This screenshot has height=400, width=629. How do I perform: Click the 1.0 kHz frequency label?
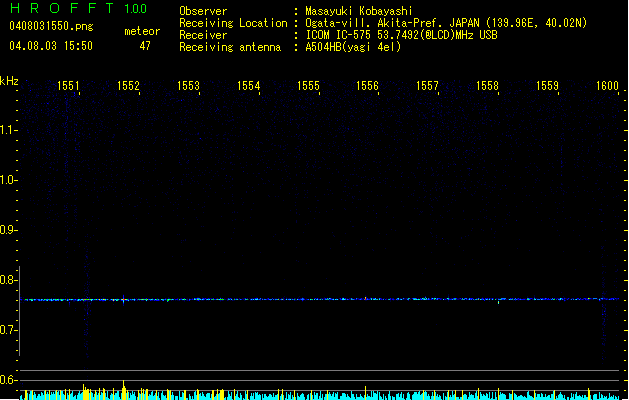8,180
